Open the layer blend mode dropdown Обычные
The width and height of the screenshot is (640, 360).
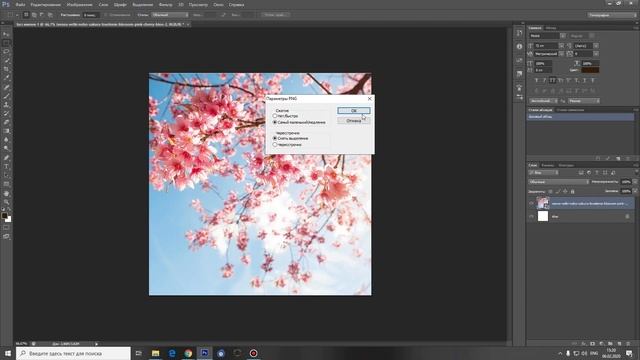coord(558,182)
